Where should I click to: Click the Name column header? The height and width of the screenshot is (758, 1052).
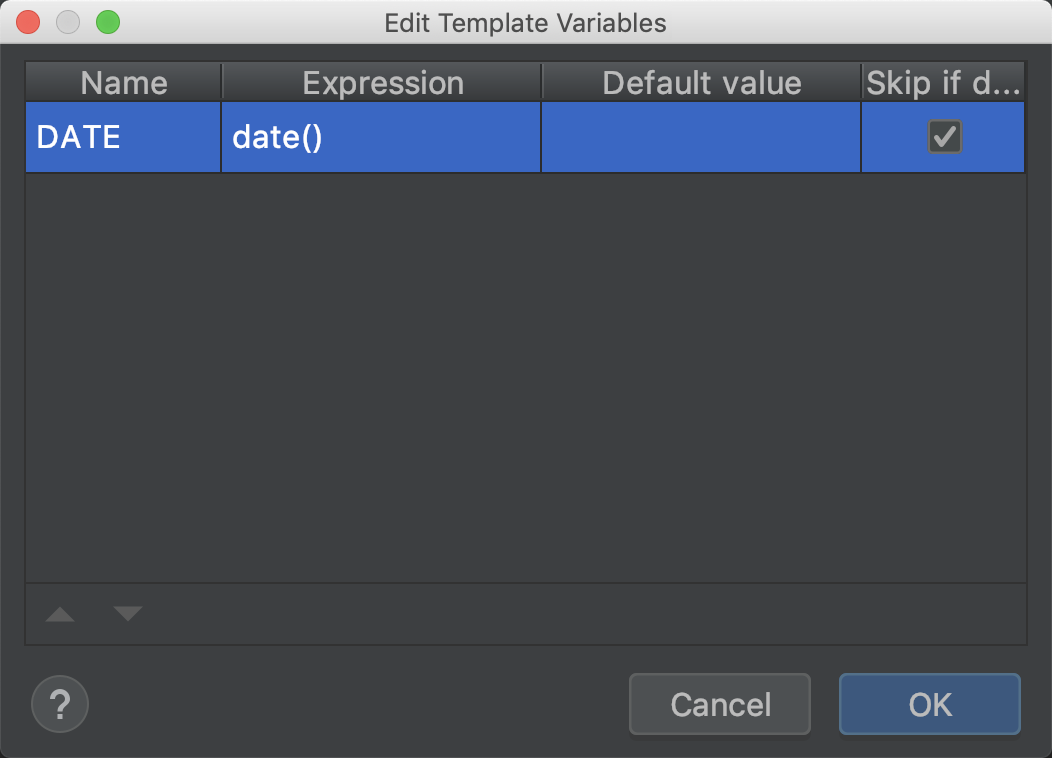(123, 83)
